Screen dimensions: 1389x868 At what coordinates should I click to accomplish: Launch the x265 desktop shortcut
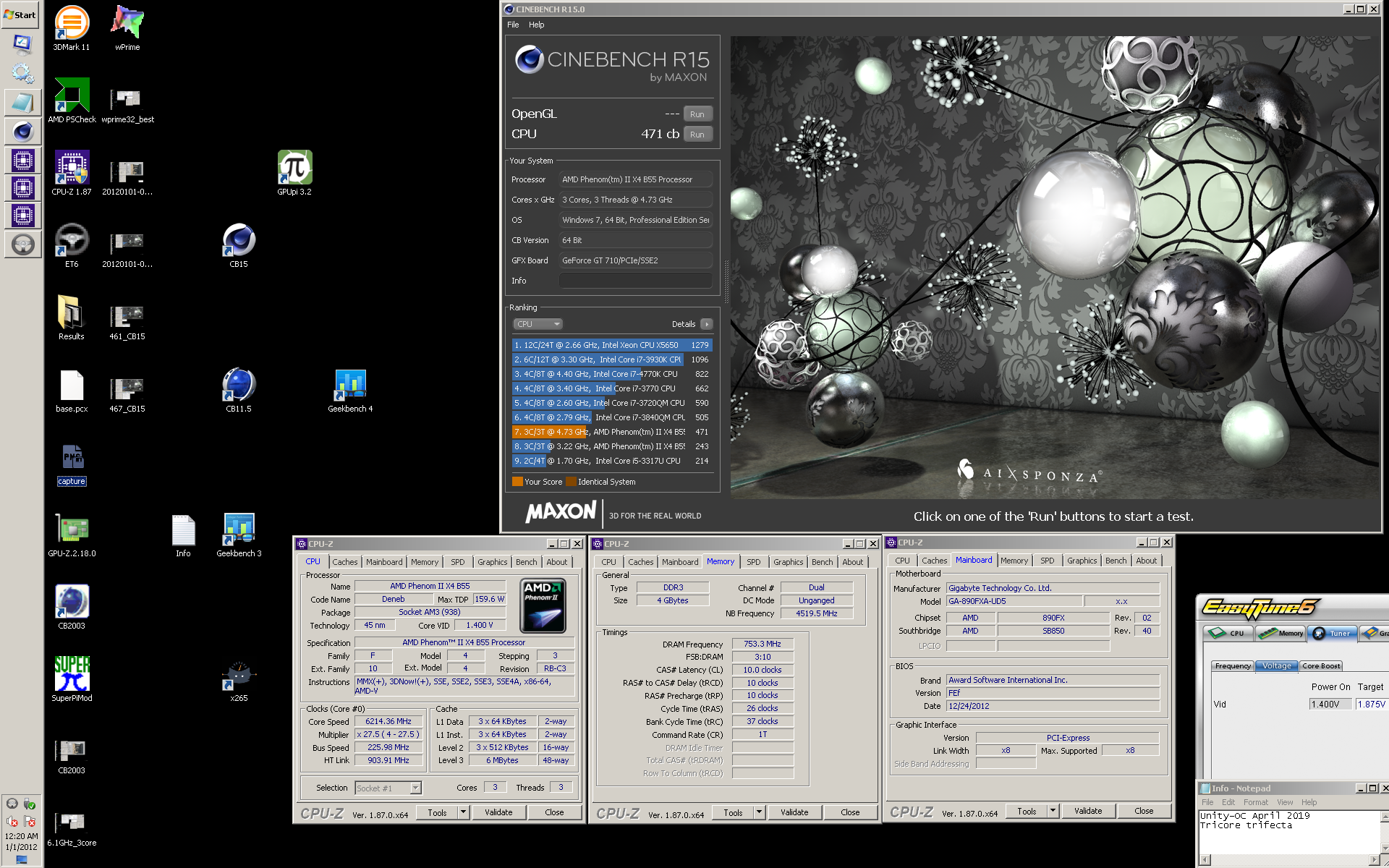click(239, 678)
